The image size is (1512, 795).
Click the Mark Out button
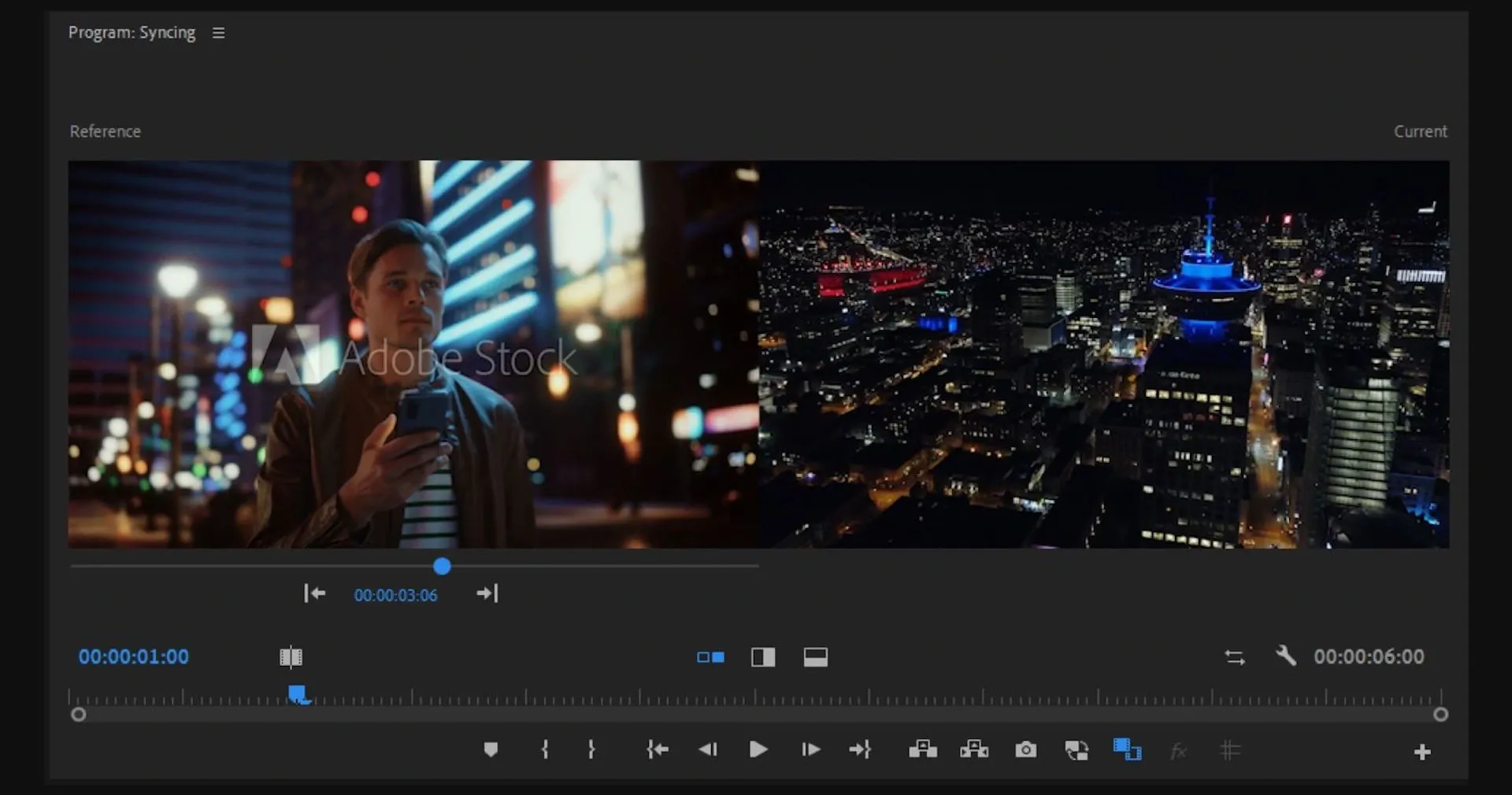[x=590, y=749]
